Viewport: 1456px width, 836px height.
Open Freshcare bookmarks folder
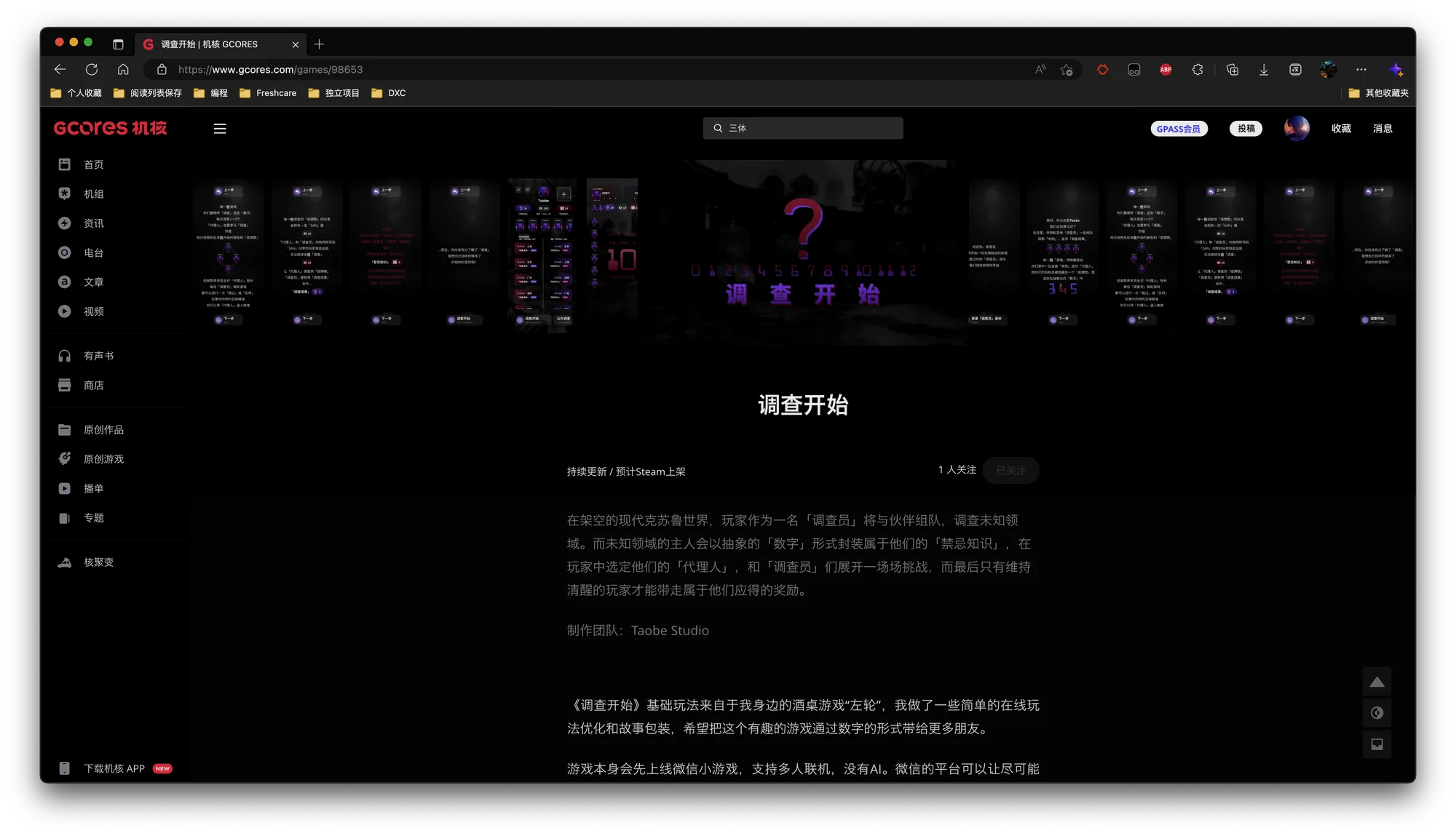[268, 93]
